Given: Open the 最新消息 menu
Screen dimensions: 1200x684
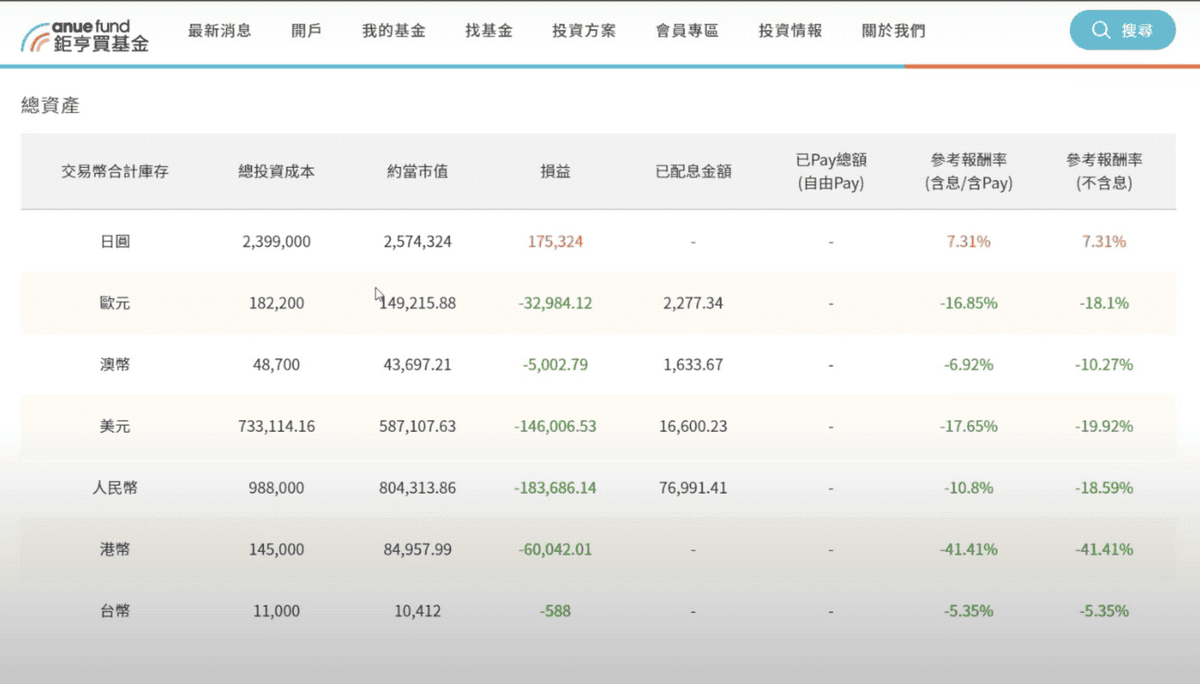Looking at the screenshot, I should pos(220,31).
